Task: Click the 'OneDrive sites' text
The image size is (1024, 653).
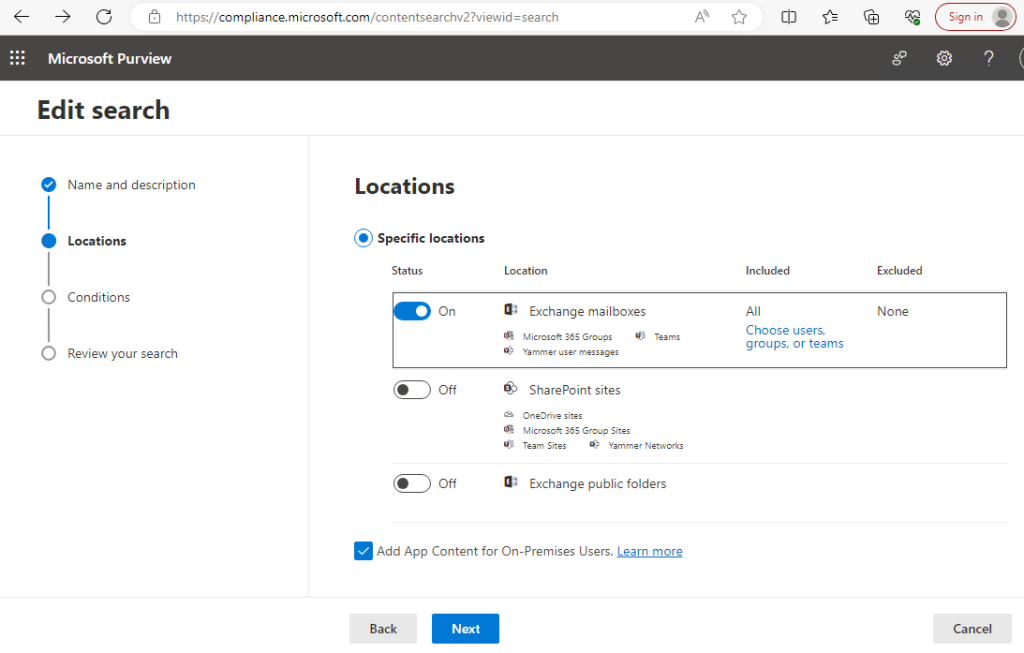Action: 552,415
